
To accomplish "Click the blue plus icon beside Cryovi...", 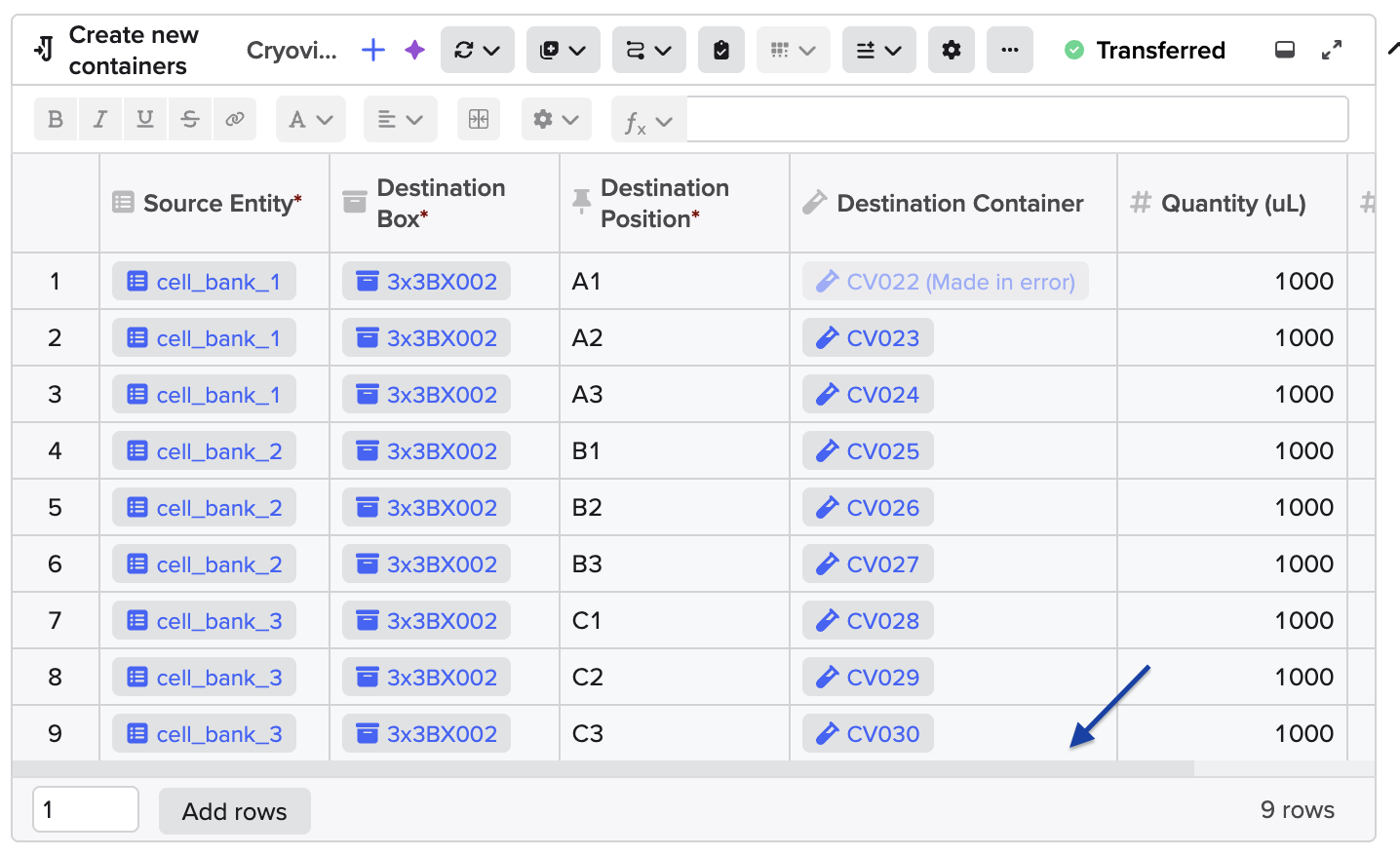I will pos(373,50).
